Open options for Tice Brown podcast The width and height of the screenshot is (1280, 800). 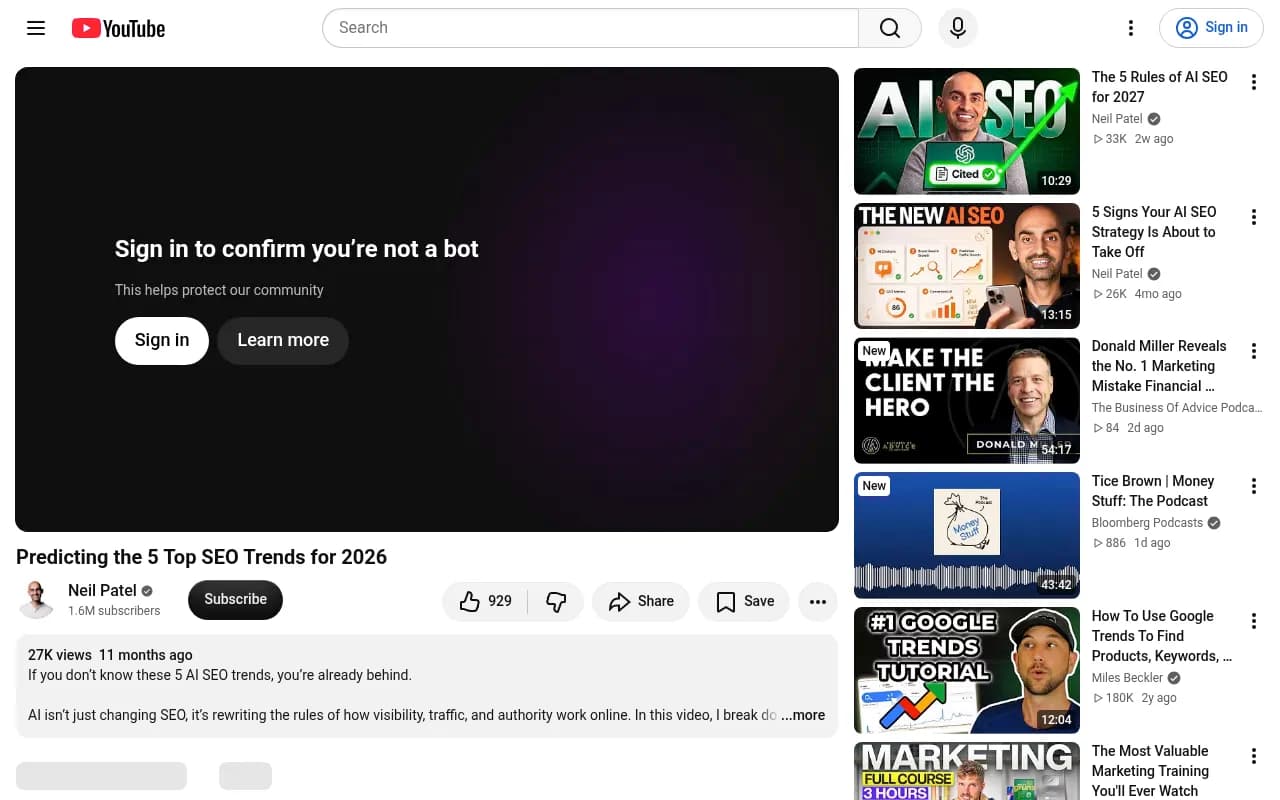click(1253, 486)
